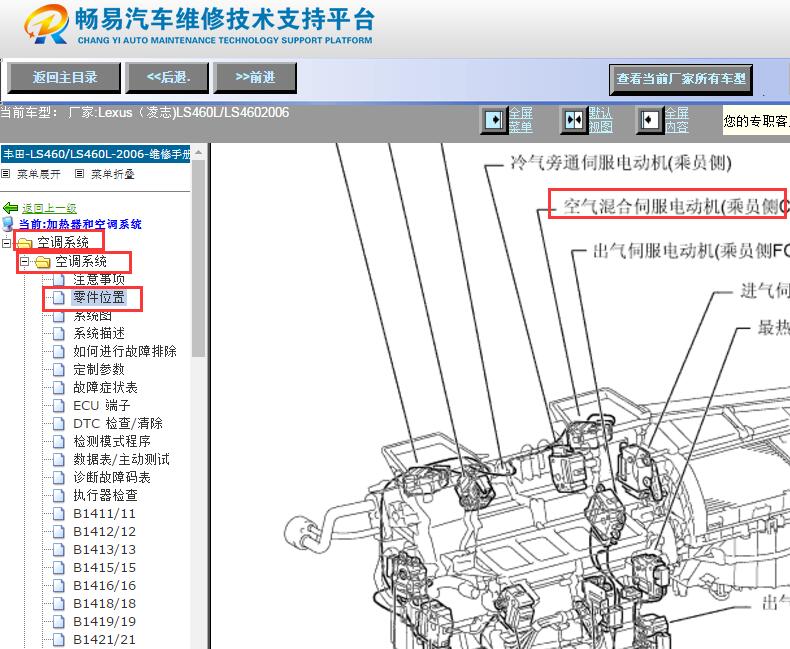790x649 pixels.
Task: Go forward with the >>前进 button
Action: coord(255,78)
